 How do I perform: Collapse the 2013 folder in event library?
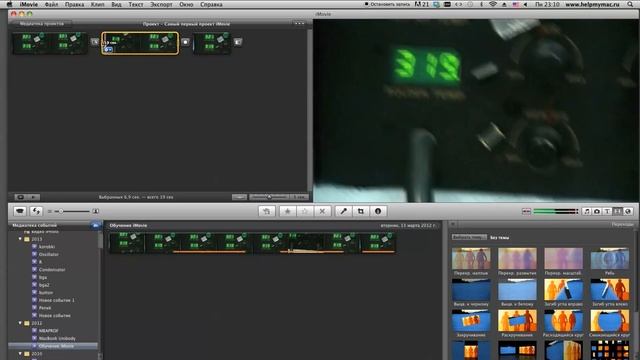click(20, 239)
